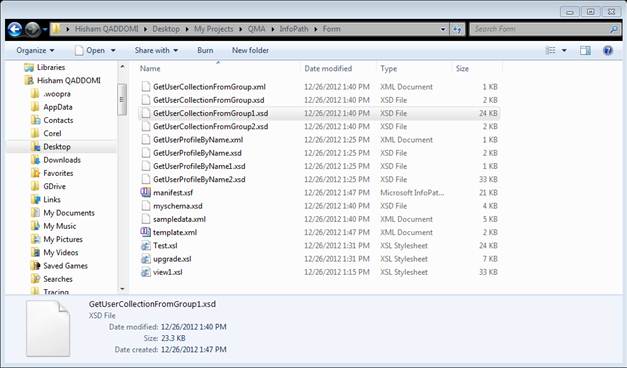Viewport: 627px width, 368px height.
Task: Click navigation pane scrollbar up arrow
Action: click(122, 67)
